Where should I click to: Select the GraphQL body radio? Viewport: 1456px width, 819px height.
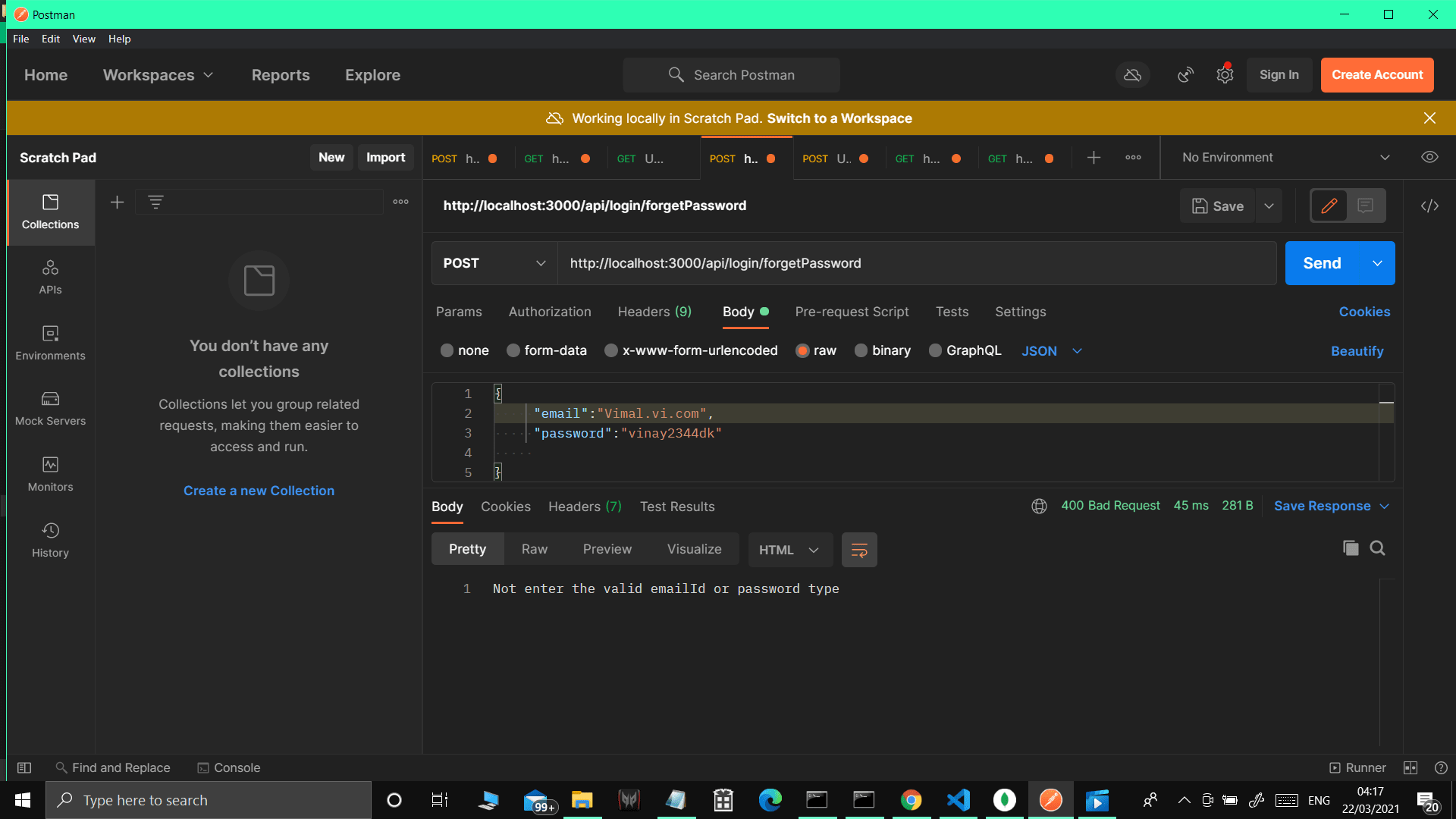935,350
